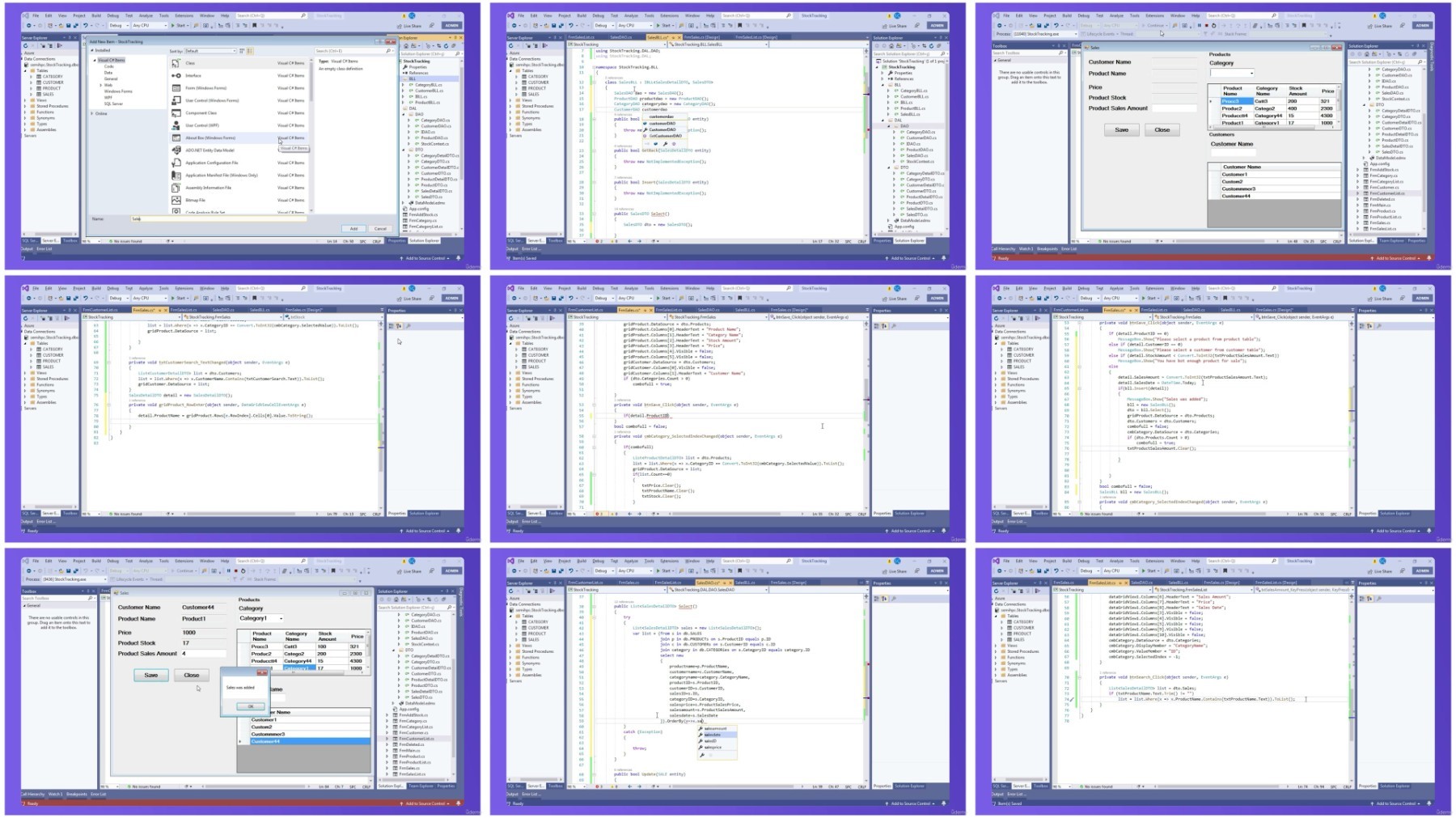
Task: Choose the Component Class template icon
Action: 176,112
